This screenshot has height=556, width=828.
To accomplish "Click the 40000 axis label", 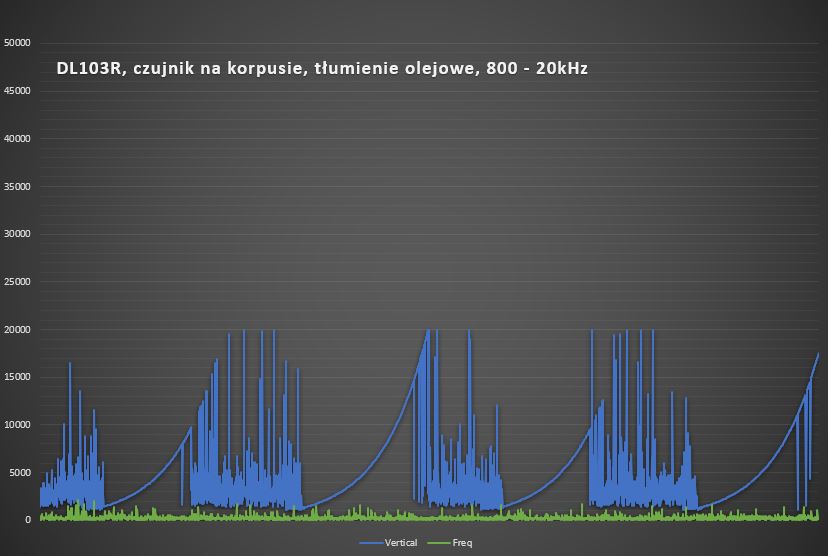I will point(17,138).
